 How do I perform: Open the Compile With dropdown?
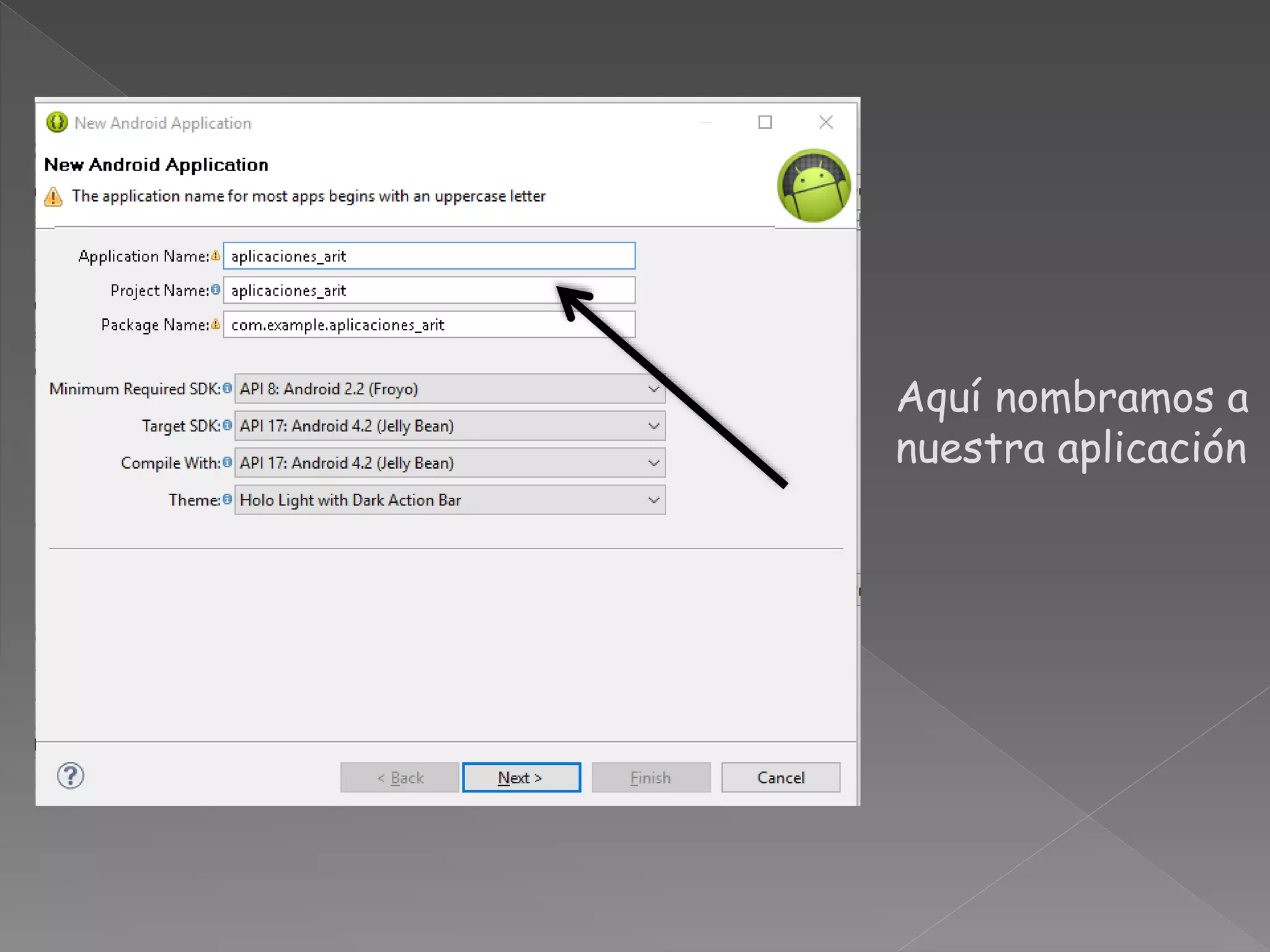[450, 463]
